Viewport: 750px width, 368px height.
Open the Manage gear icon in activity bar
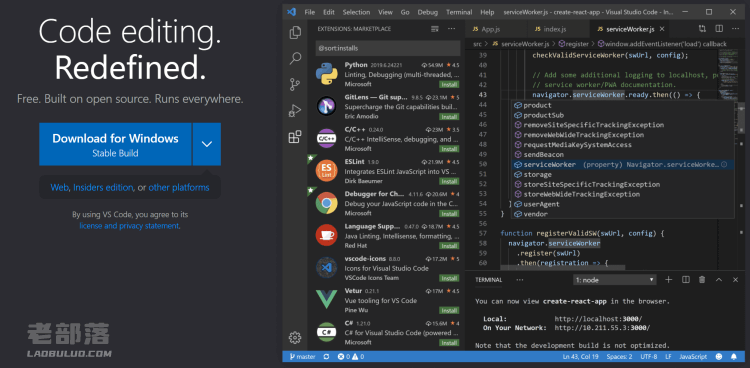(x=295, y=337)
